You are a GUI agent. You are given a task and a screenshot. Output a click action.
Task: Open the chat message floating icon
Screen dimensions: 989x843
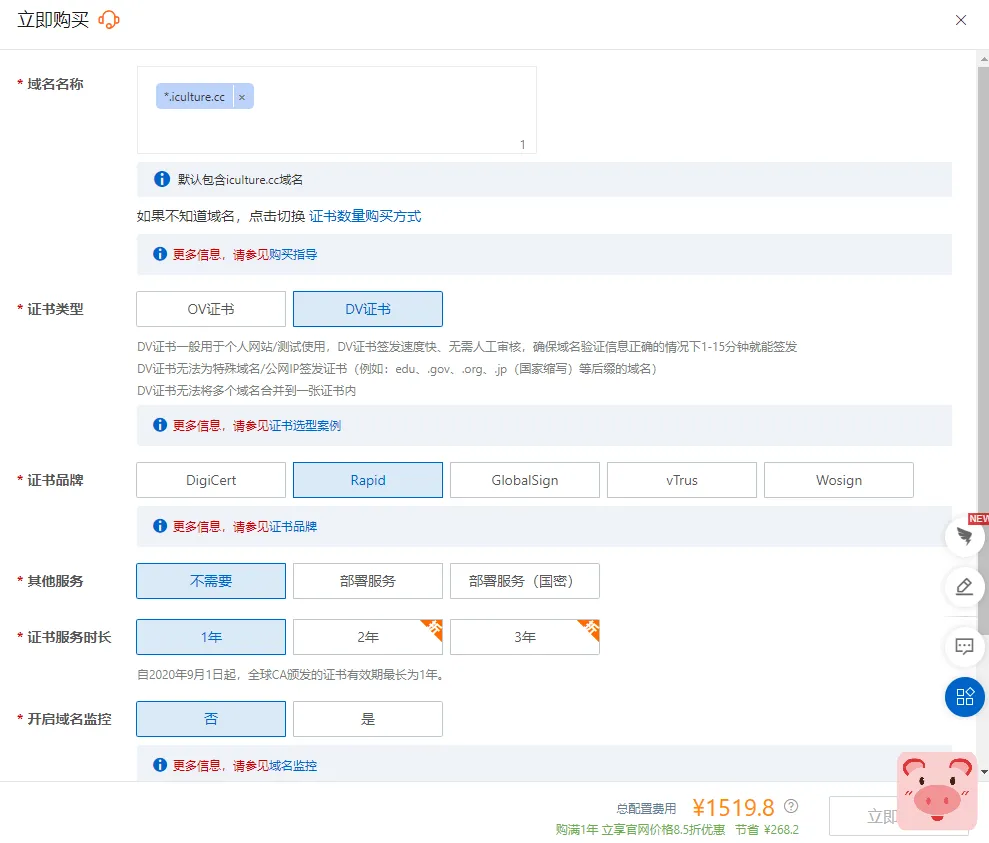click(964, 646)
